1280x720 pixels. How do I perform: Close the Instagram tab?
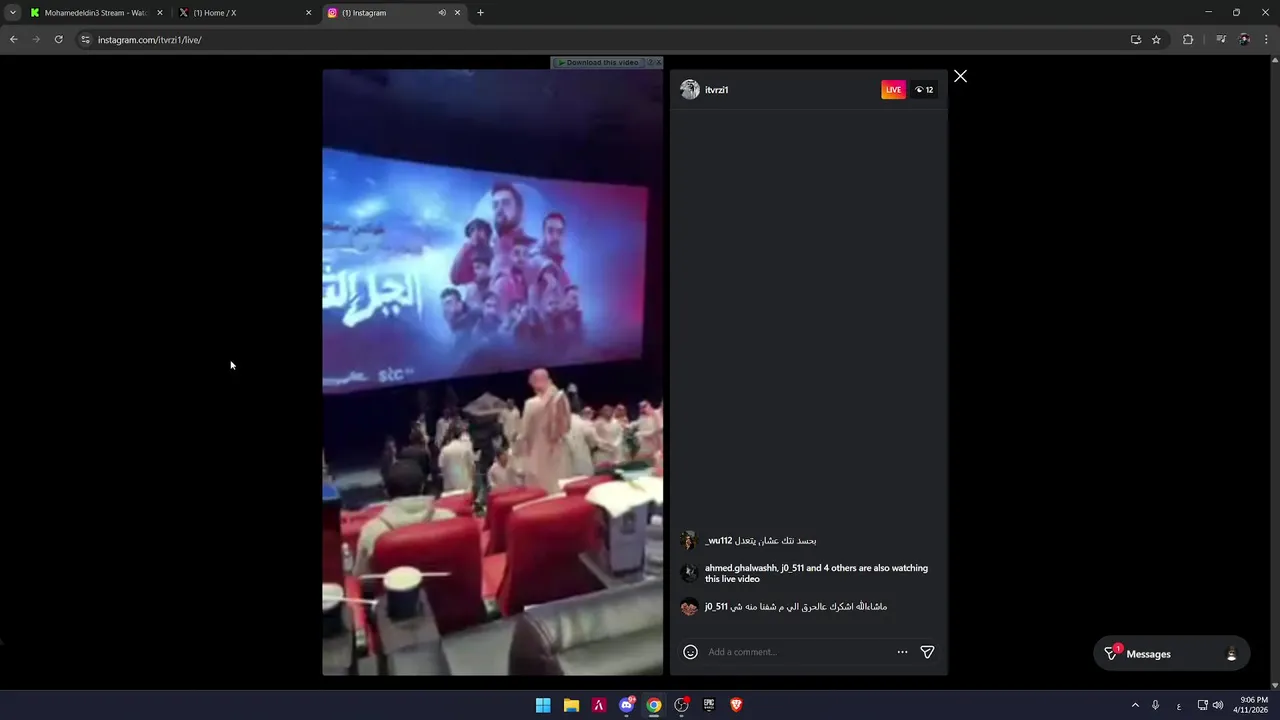click(x=458, y=13)
